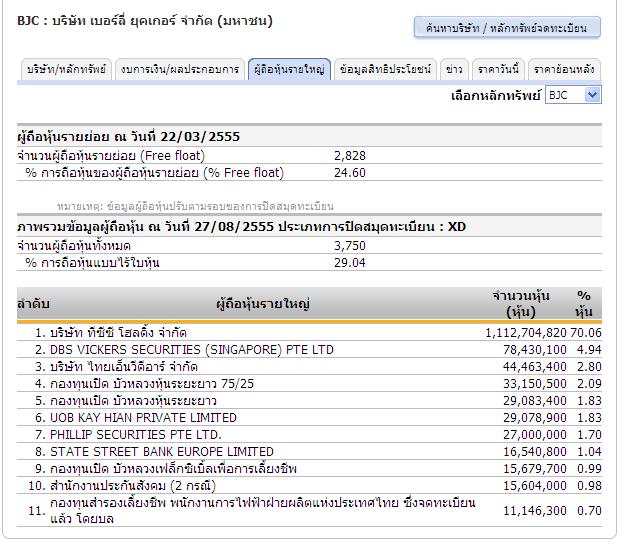The image size is (640, 543).
Task: Switch to the งบการเงิน/ผลประกอบการ tab
Action: coord(180,69)
